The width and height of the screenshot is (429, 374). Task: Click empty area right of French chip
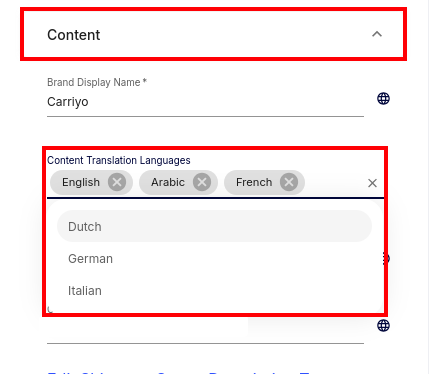point(335,183)
